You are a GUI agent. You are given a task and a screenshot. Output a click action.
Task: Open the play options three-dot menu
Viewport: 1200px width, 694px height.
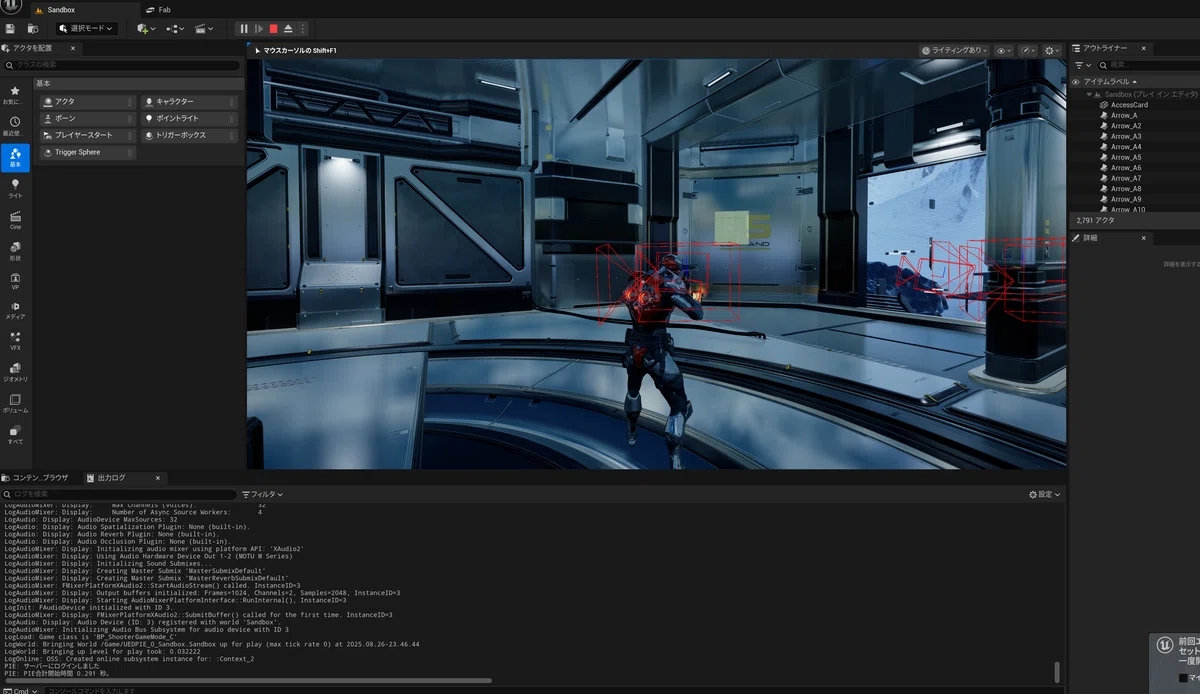click(x=302, y=29)
